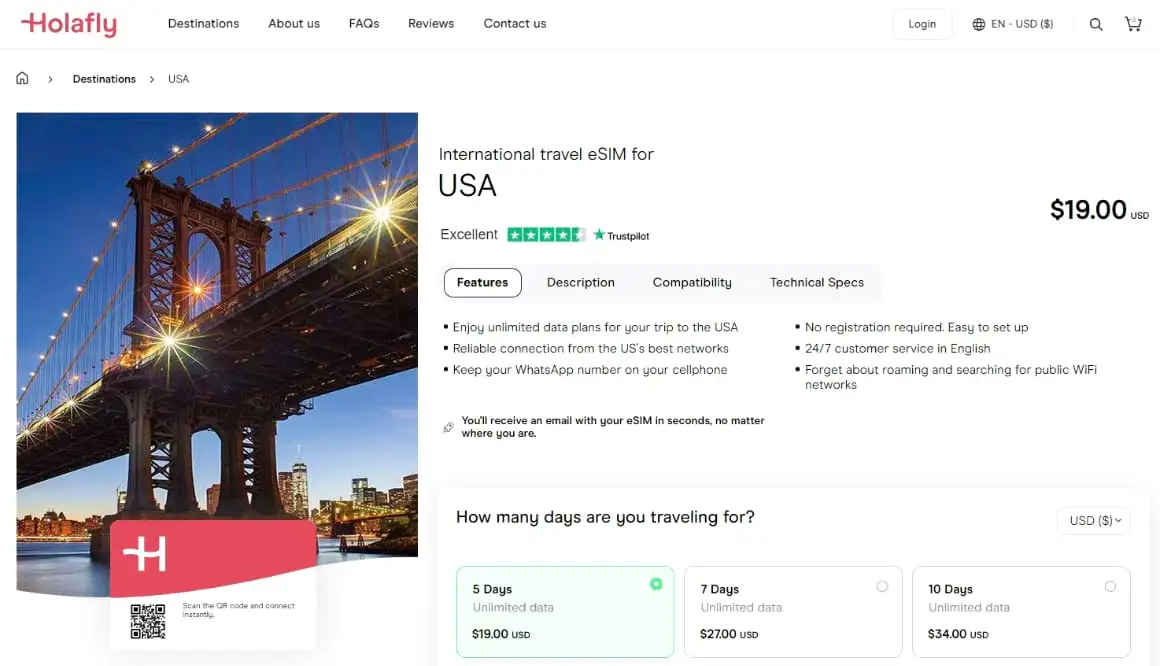Image resolution: width=1160 pixels, height=666 pixels.
Task: Select the 7 Days plan radio button
Action: click(x=882, y=587)
